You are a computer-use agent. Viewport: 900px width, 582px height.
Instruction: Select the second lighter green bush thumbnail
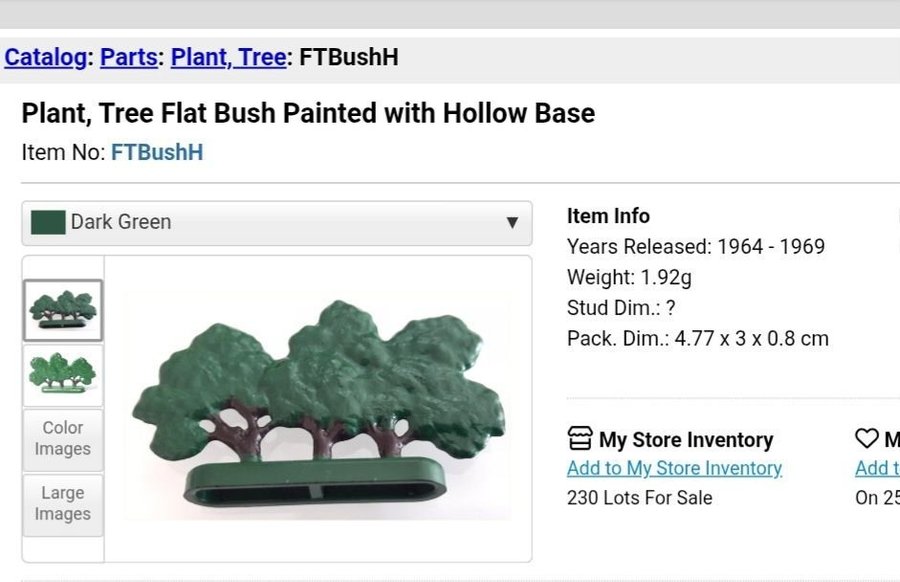63,375
